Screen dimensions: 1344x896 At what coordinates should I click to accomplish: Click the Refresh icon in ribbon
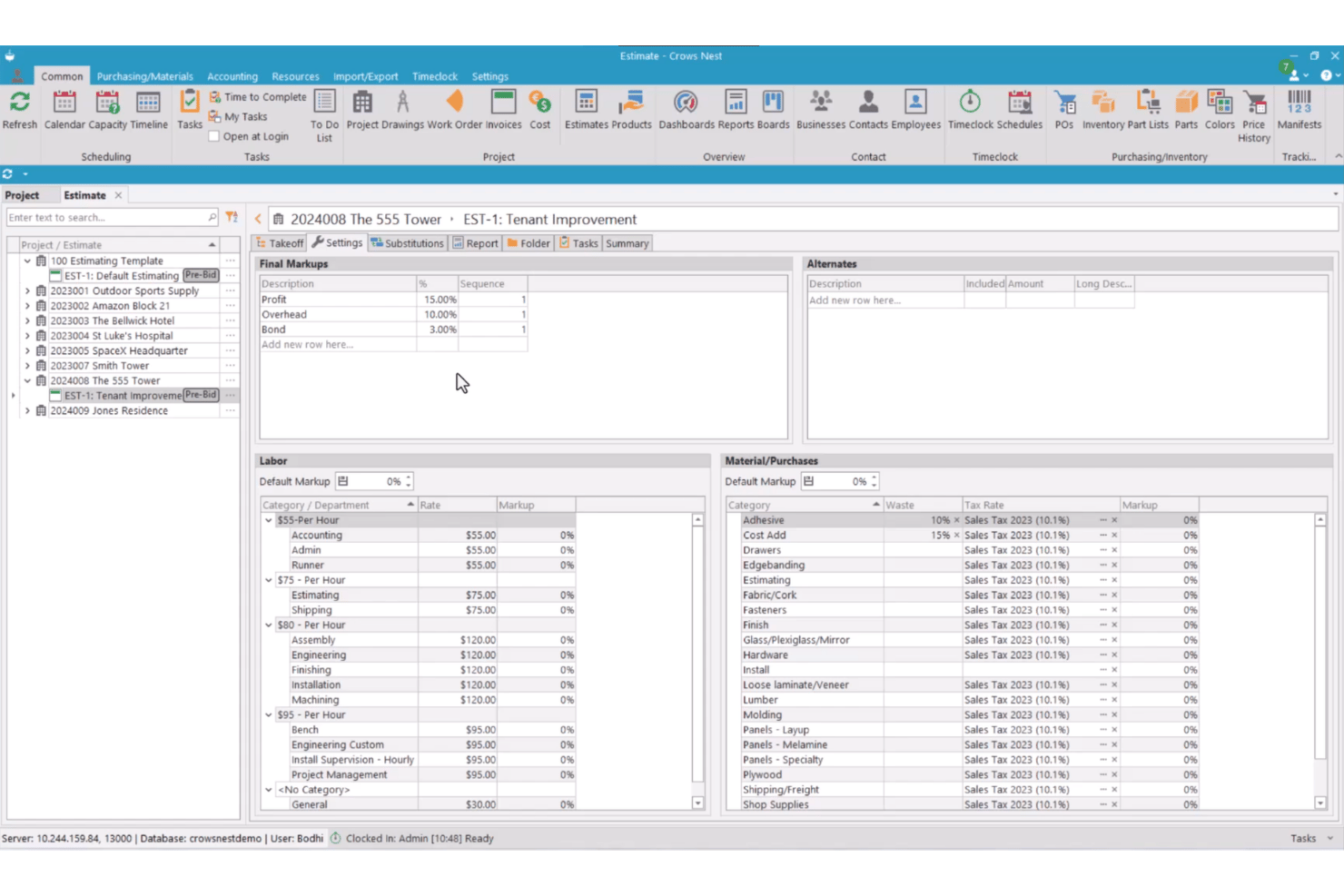19,110
